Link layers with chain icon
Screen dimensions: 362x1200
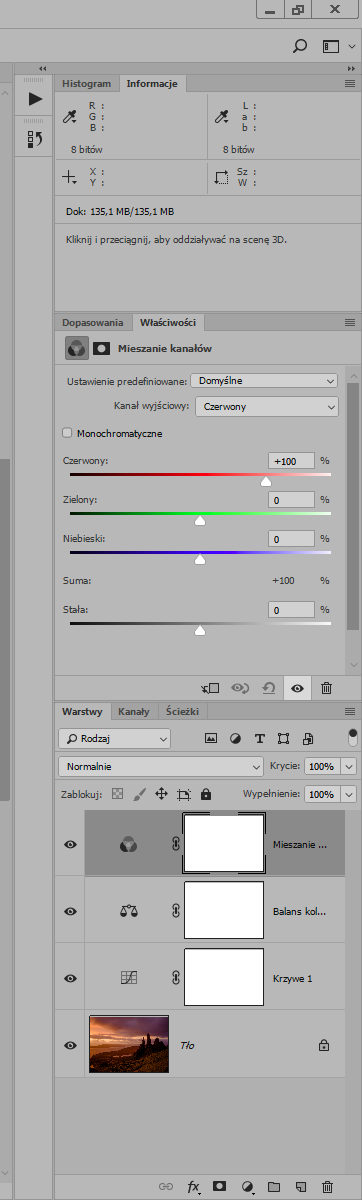(166, 1187)
